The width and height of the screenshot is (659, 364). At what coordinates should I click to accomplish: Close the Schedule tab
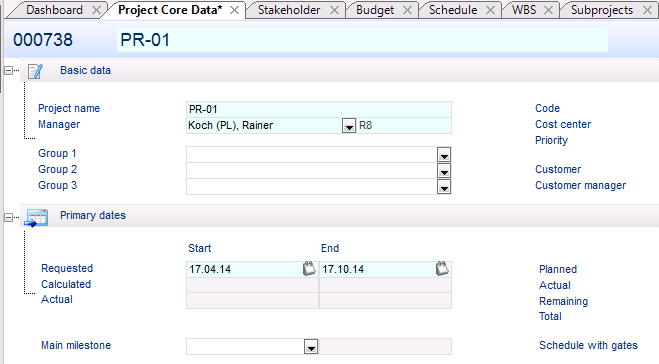[x=490, y=10]
